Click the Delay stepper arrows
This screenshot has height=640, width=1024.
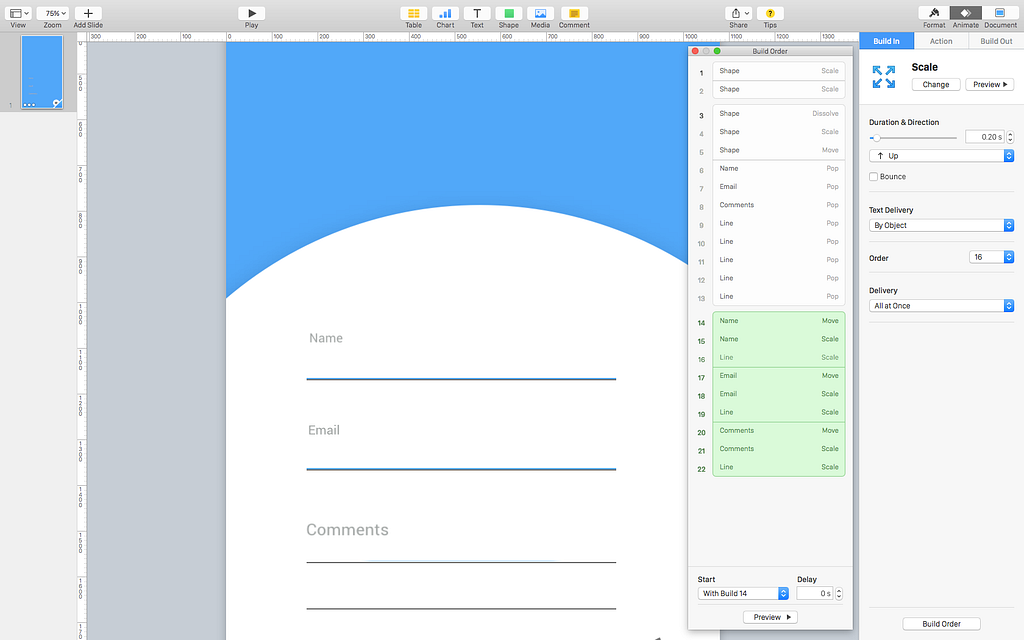(839, 594)
